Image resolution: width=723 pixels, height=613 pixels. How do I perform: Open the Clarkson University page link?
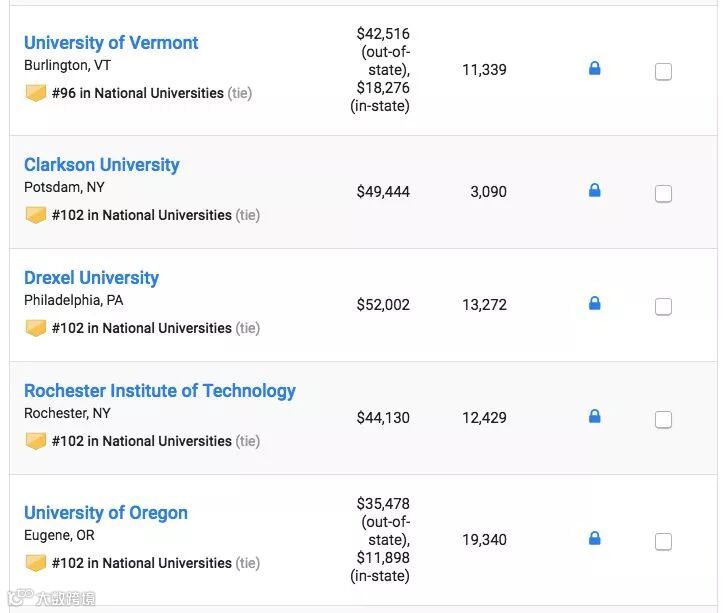click(x=102, y=165)
